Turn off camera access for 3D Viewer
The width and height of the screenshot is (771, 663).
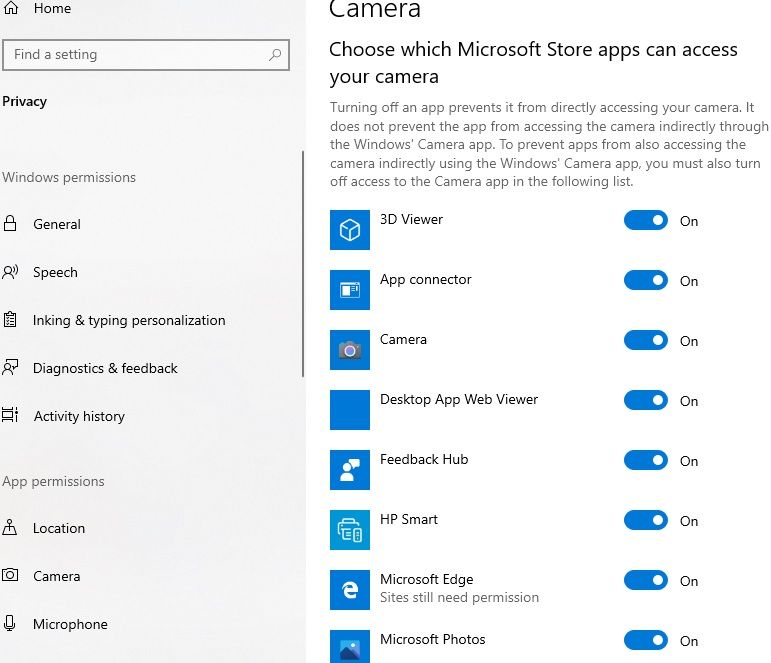point(646,220)
